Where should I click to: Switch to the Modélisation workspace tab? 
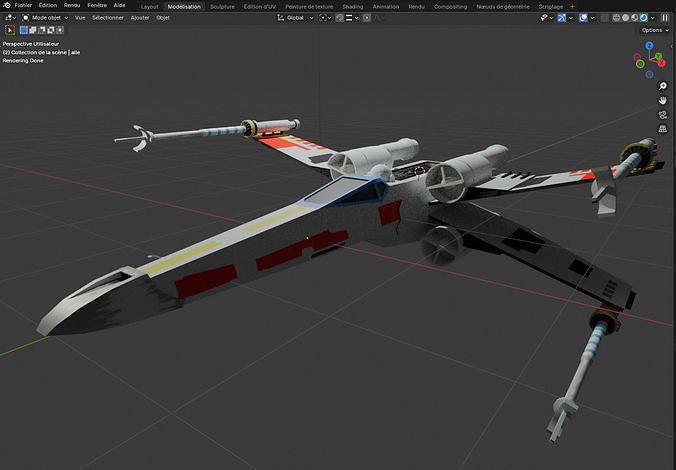184,6
